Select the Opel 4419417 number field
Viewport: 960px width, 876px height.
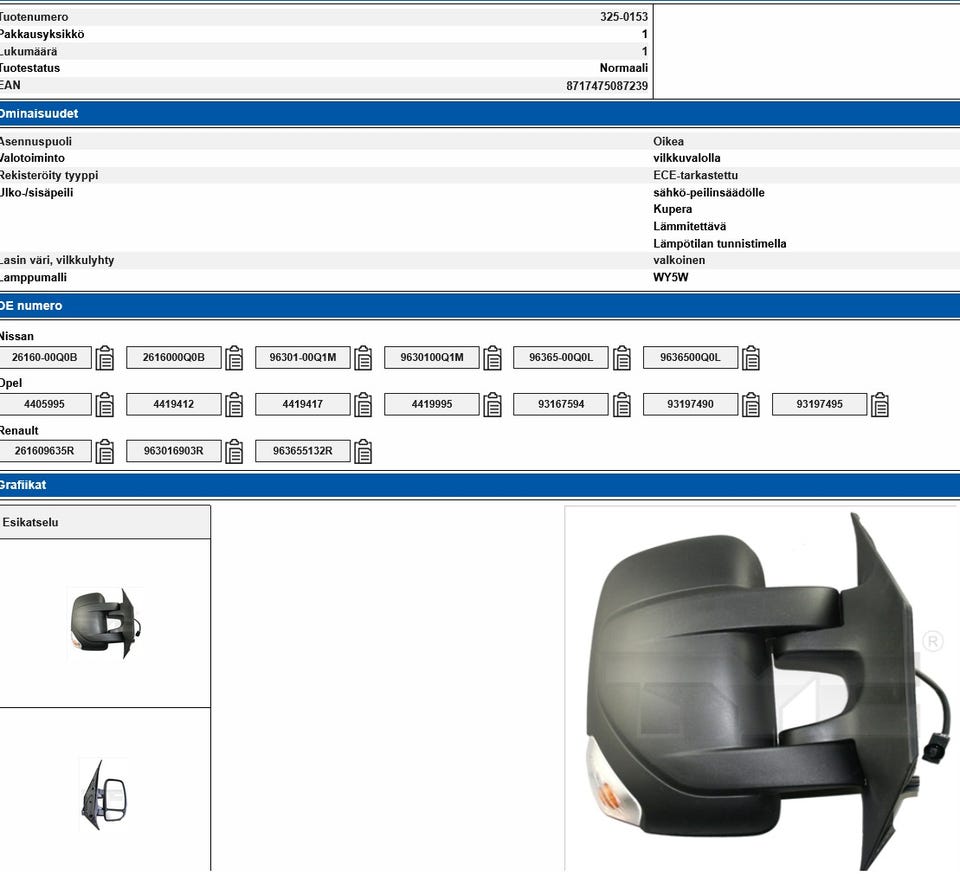303,404
